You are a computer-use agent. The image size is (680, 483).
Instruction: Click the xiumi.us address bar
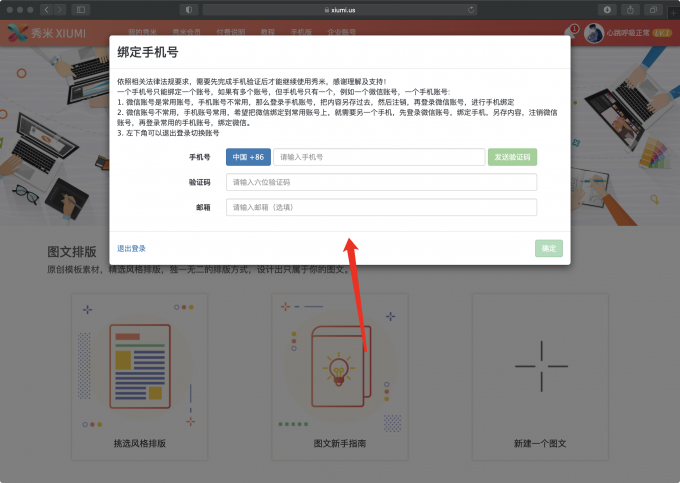(x=340, y=10)
